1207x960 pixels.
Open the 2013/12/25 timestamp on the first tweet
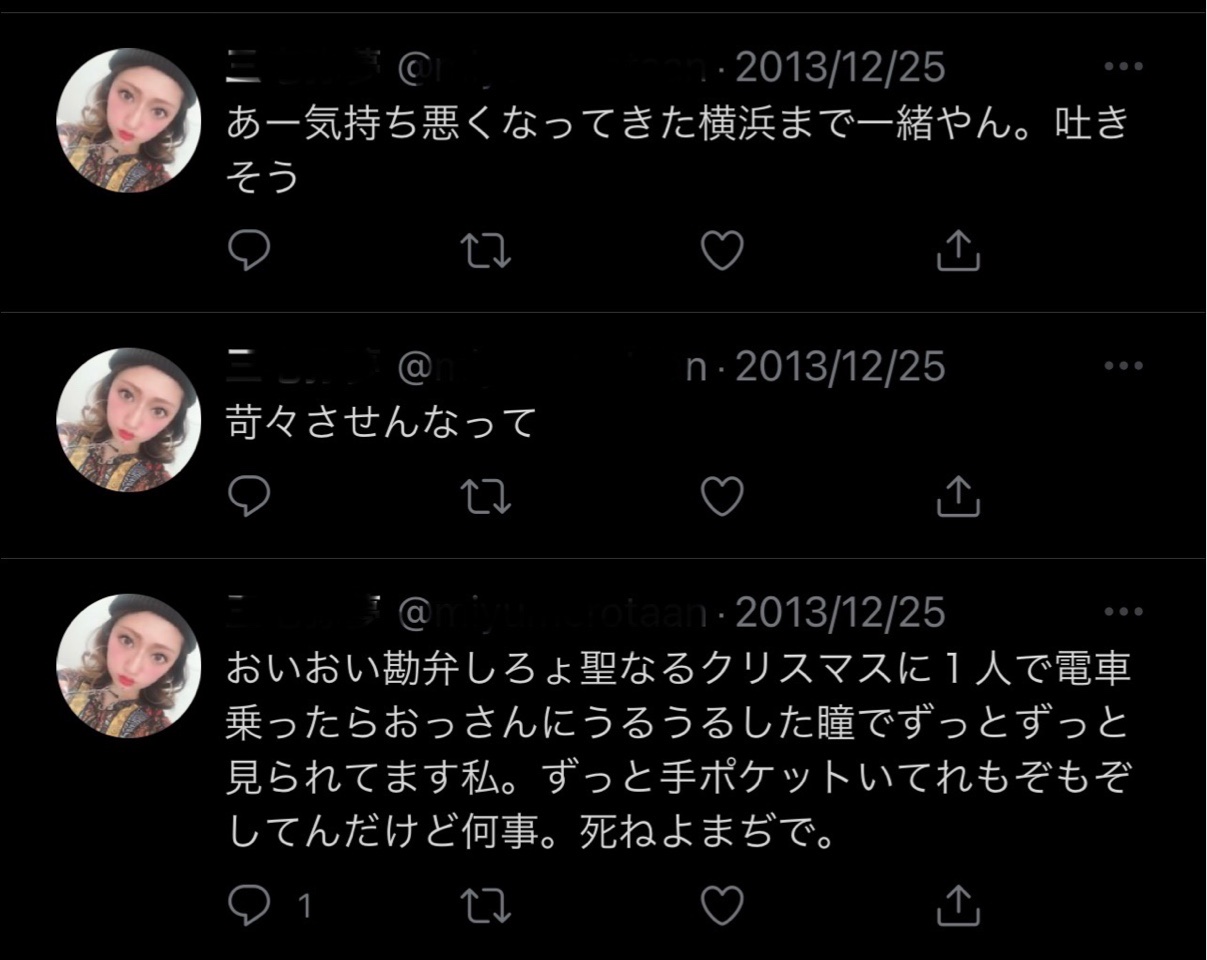[840, 67]
